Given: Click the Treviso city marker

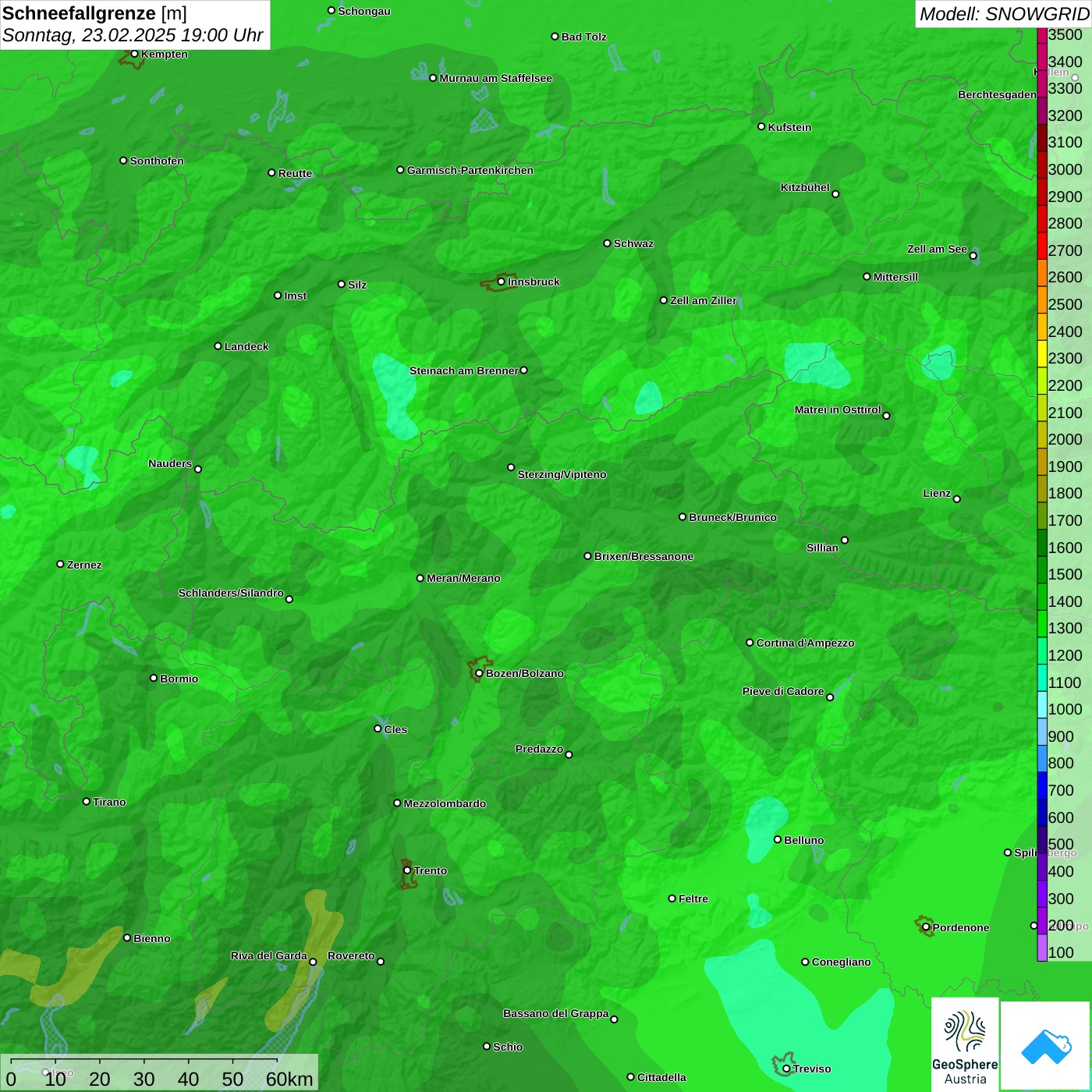Looking at the screenshot, I should point(786,1069).
